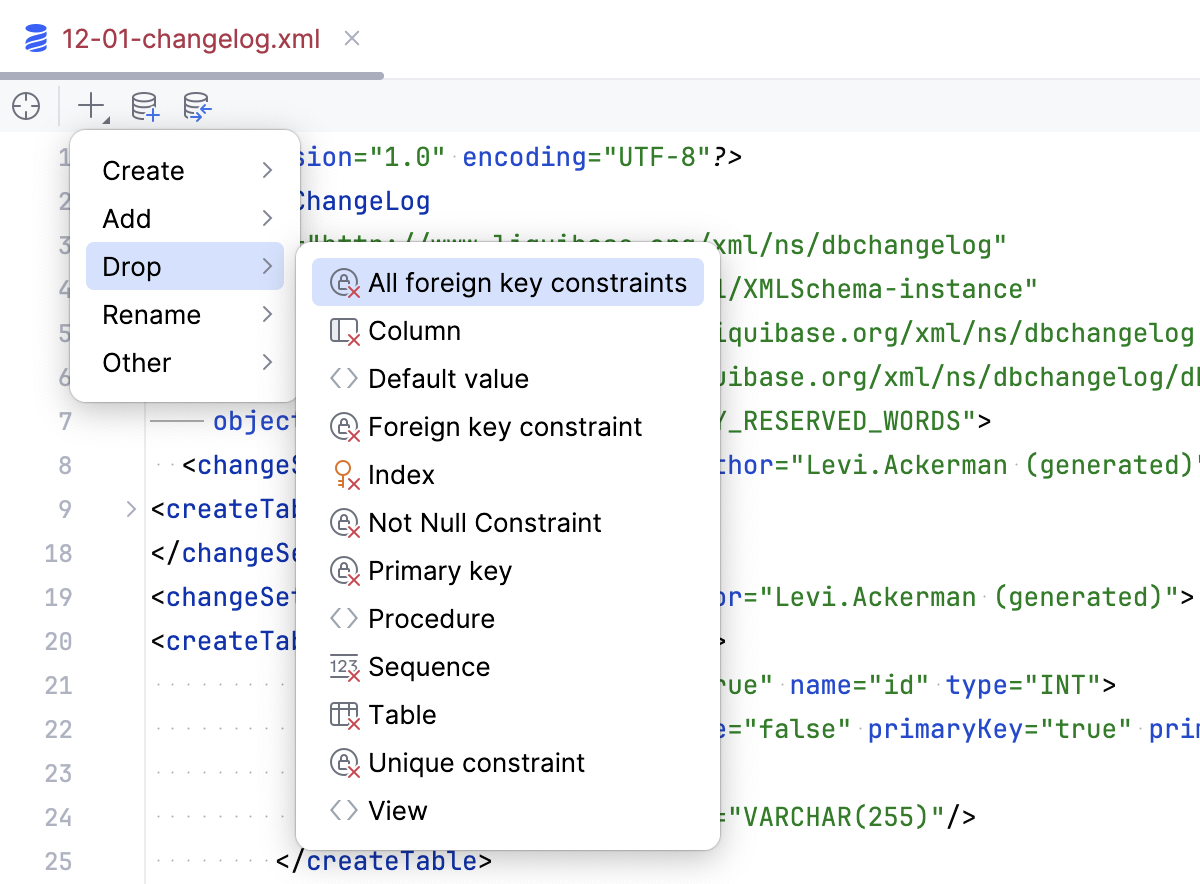Click the column icon with red X beside Column

point(342,330)
